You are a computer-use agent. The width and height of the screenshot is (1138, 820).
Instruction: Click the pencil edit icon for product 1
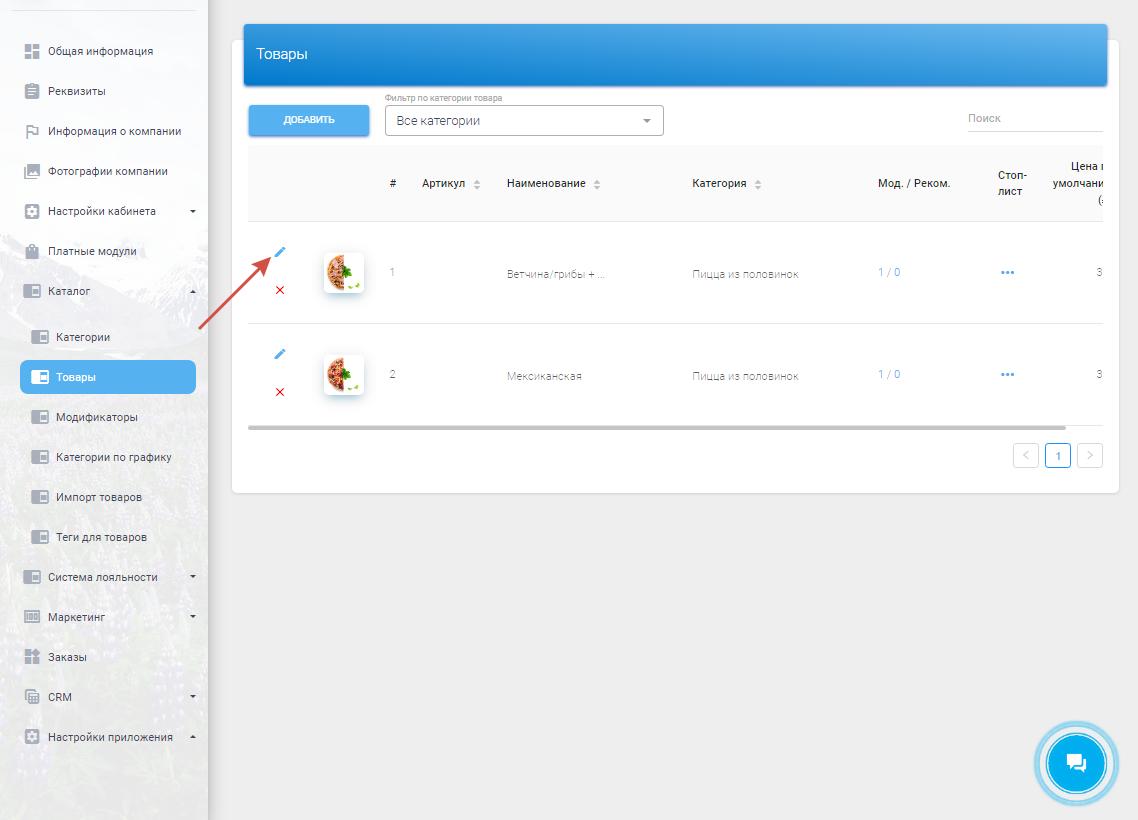point(280,251)
